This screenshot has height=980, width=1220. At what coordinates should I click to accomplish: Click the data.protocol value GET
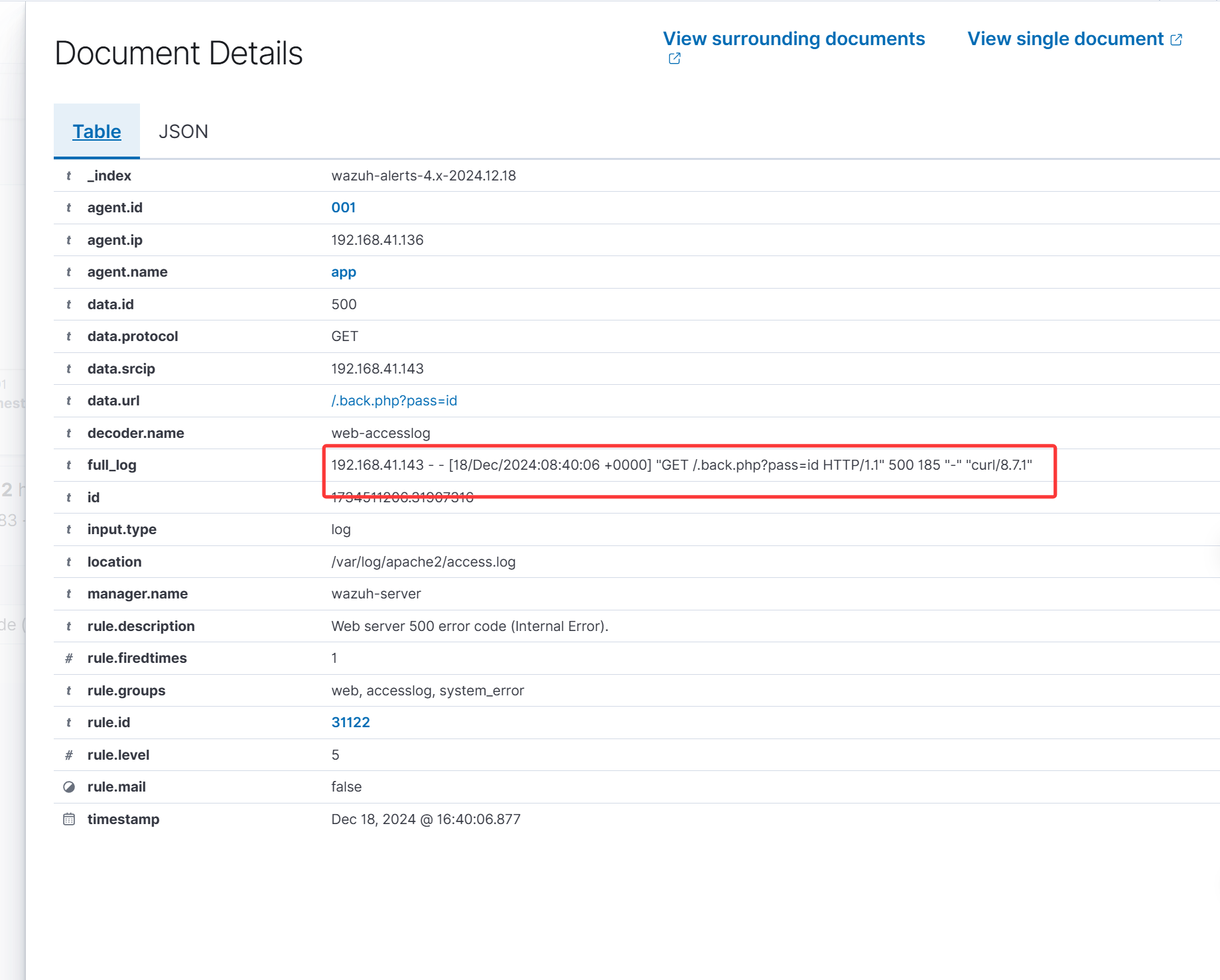pos(344,336)
